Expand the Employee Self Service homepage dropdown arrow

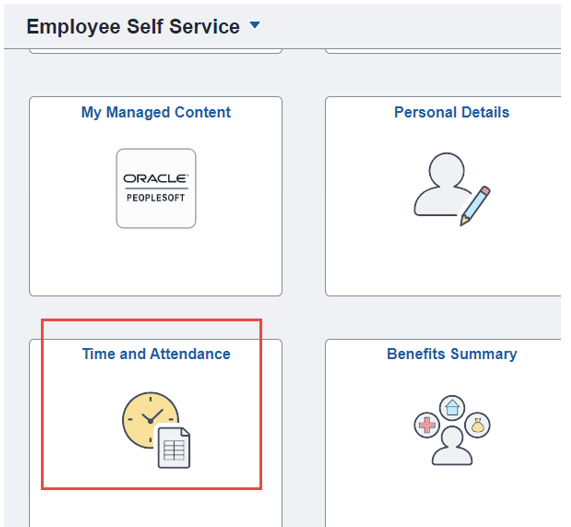255,25
